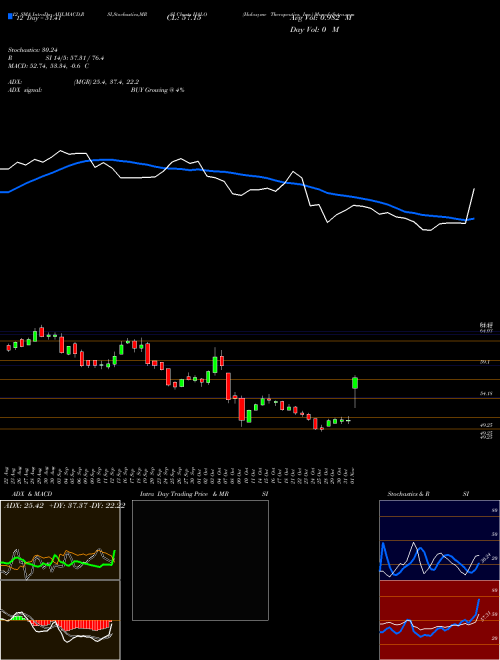
Task: Click the latest tall green candlestick
Action: coord(355,383)
